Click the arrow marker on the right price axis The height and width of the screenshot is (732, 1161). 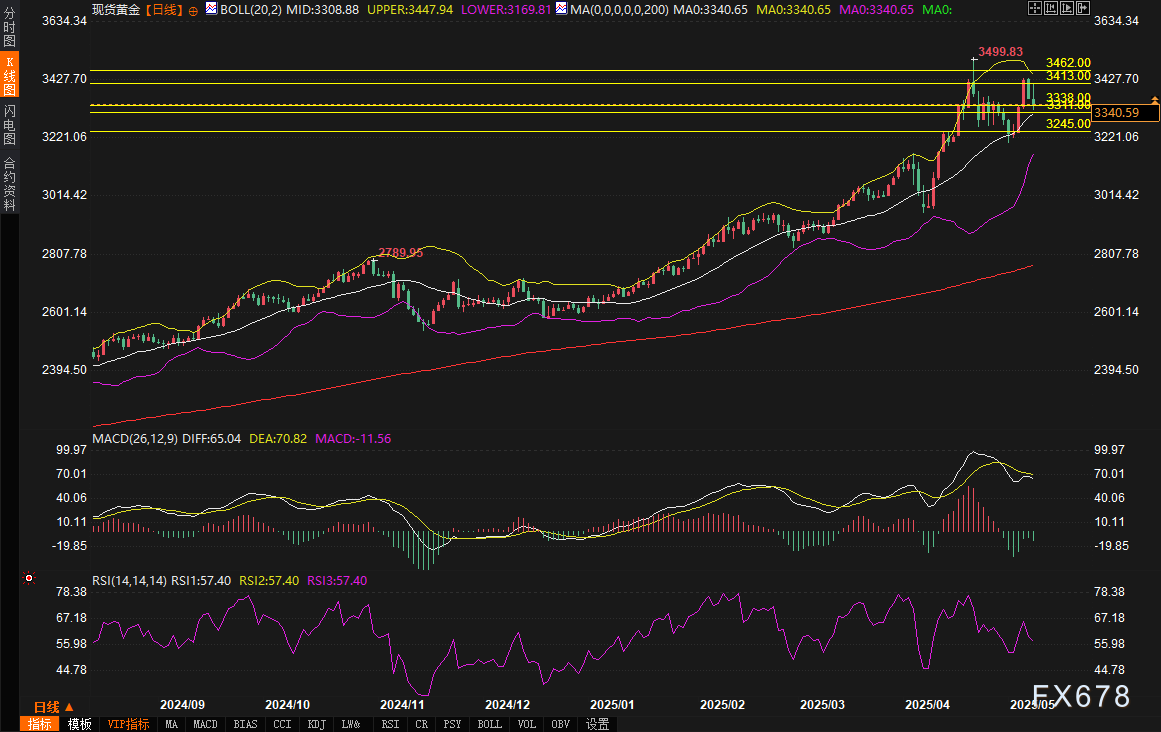(1155, 100)
